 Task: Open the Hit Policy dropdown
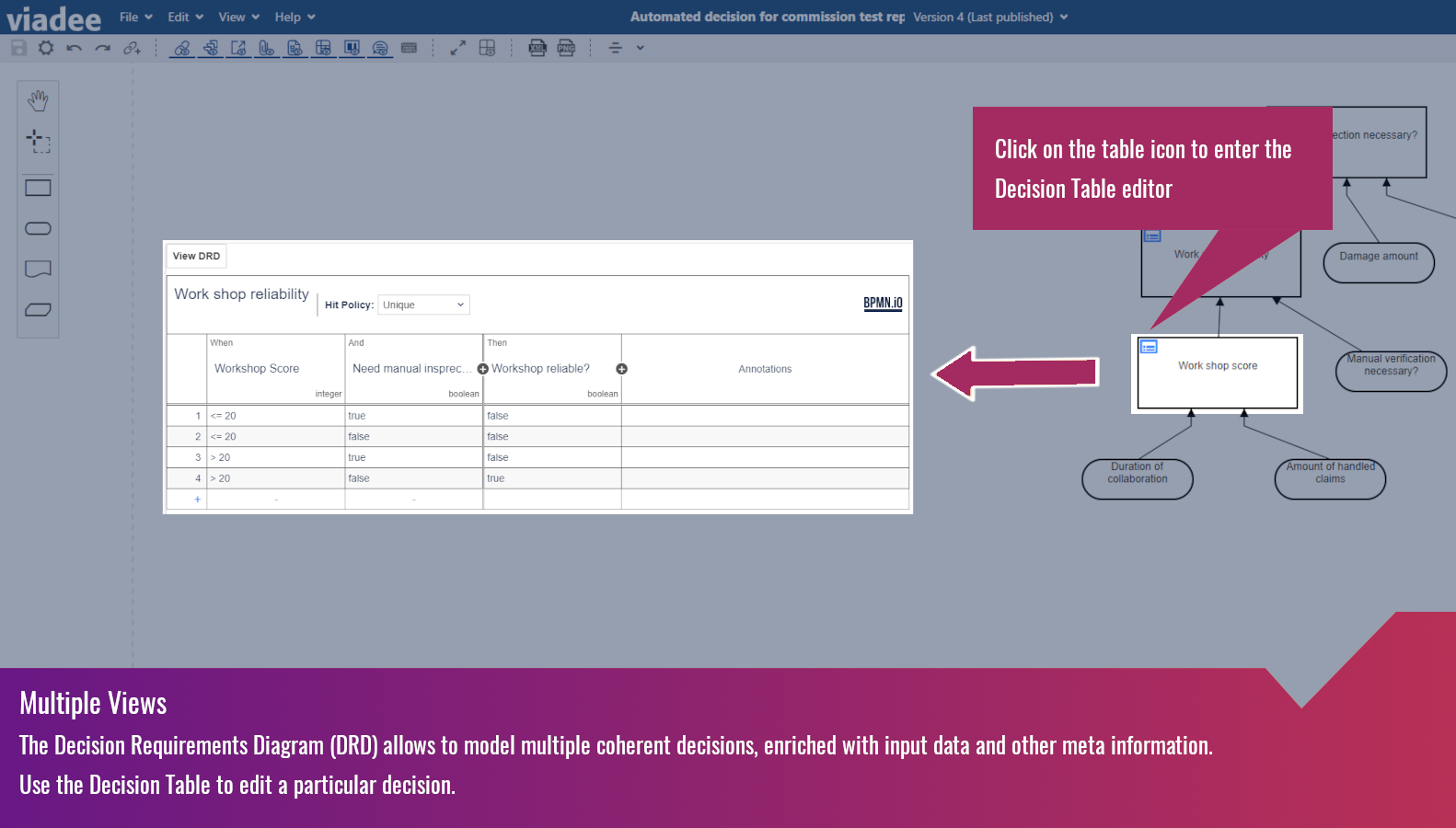click(x=423, y=305)
